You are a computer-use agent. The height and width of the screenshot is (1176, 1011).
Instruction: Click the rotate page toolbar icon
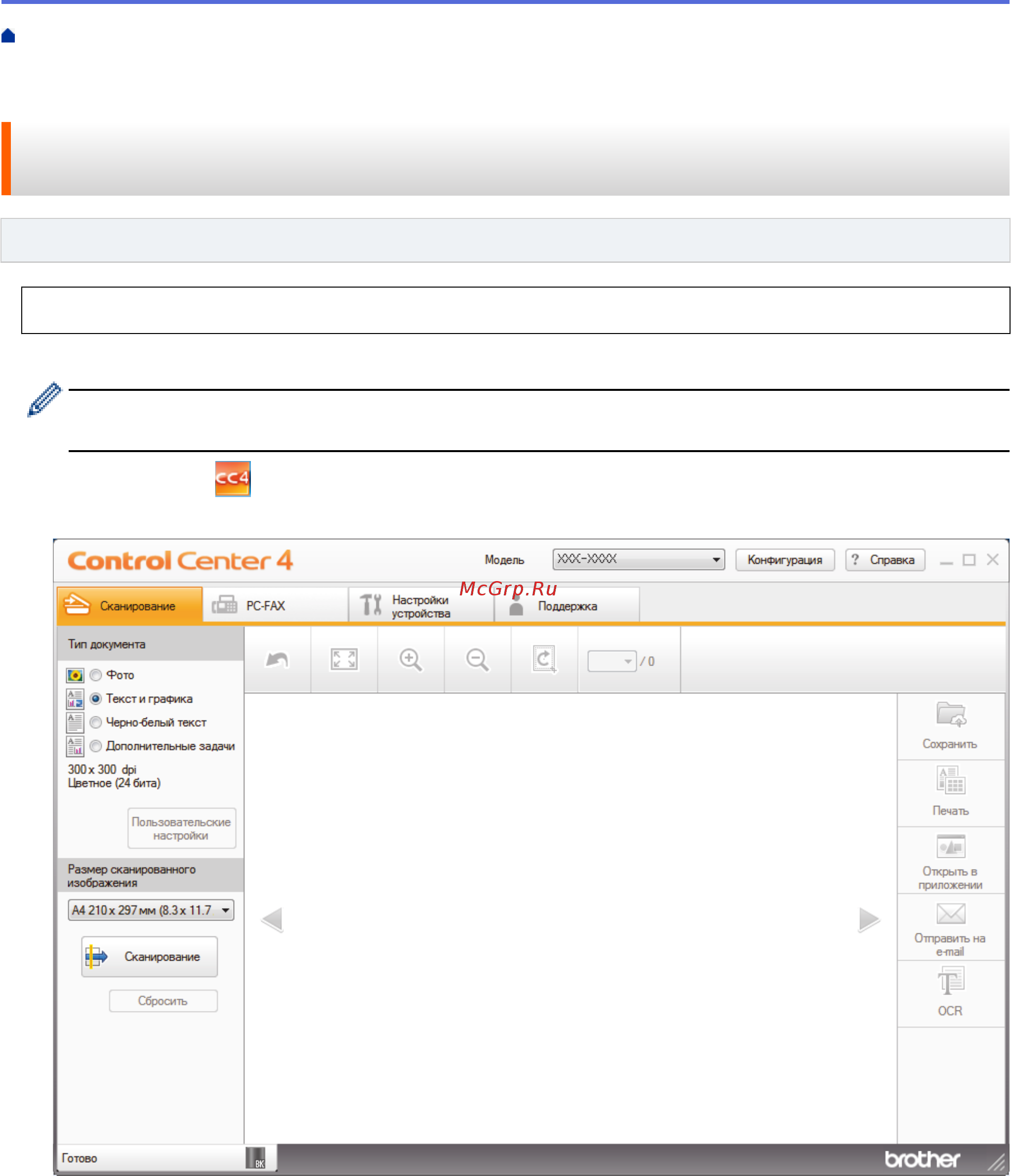(545, 660)
